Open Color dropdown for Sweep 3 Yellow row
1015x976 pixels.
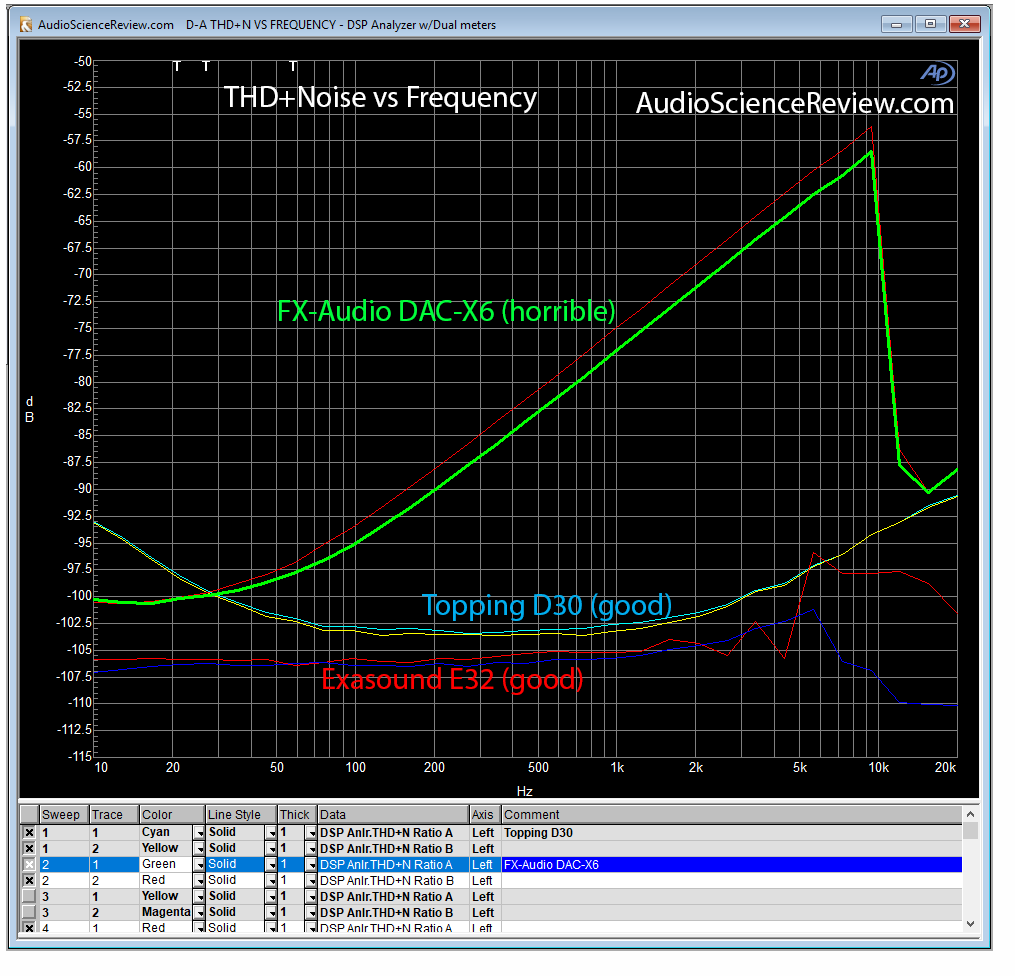pyautogui.click(x=199, y=896)
